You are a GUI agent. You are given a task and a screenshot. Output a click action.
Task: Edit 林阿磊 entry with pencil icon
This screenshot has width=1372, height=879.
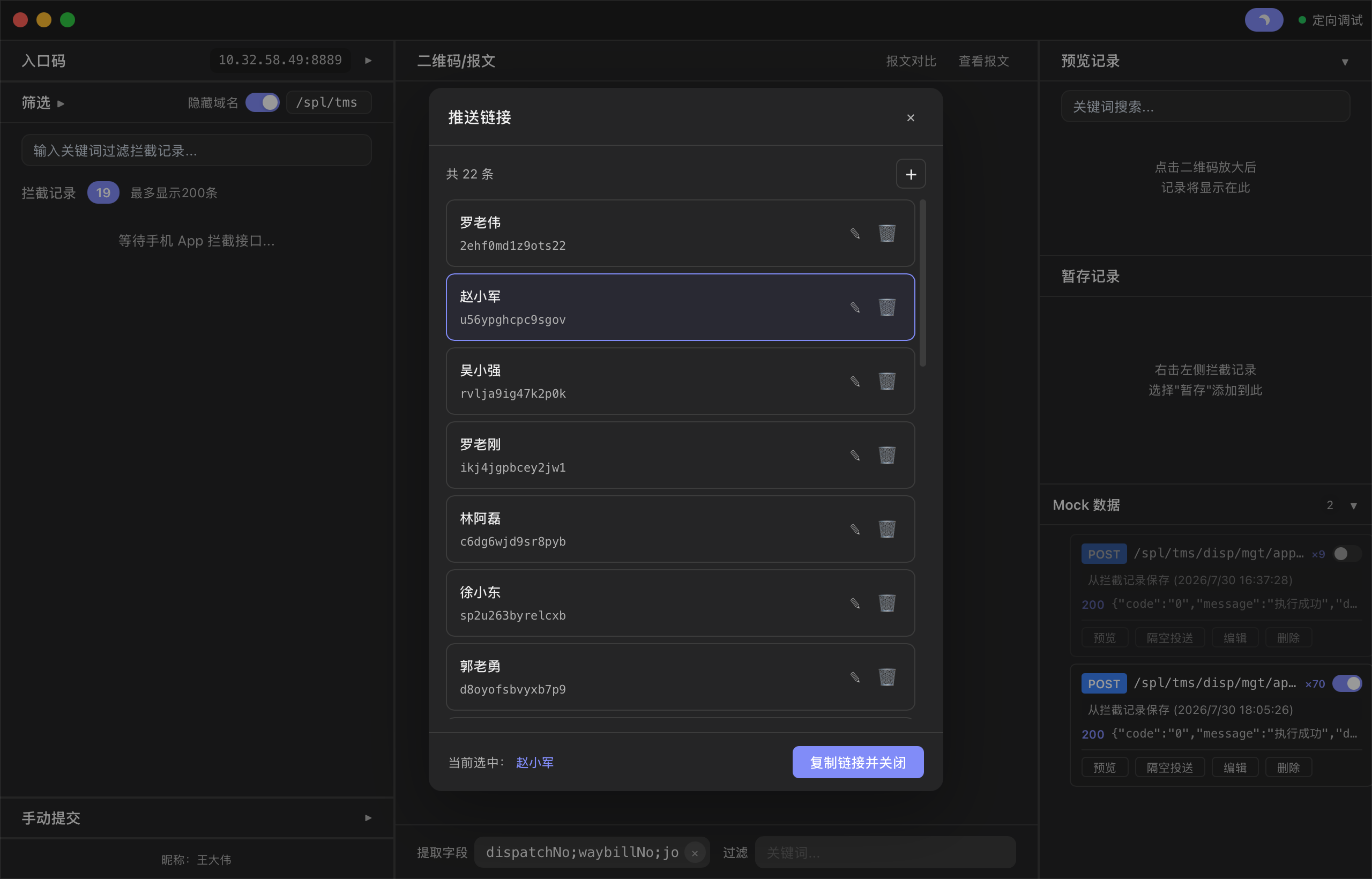click(x=855, y=529)
